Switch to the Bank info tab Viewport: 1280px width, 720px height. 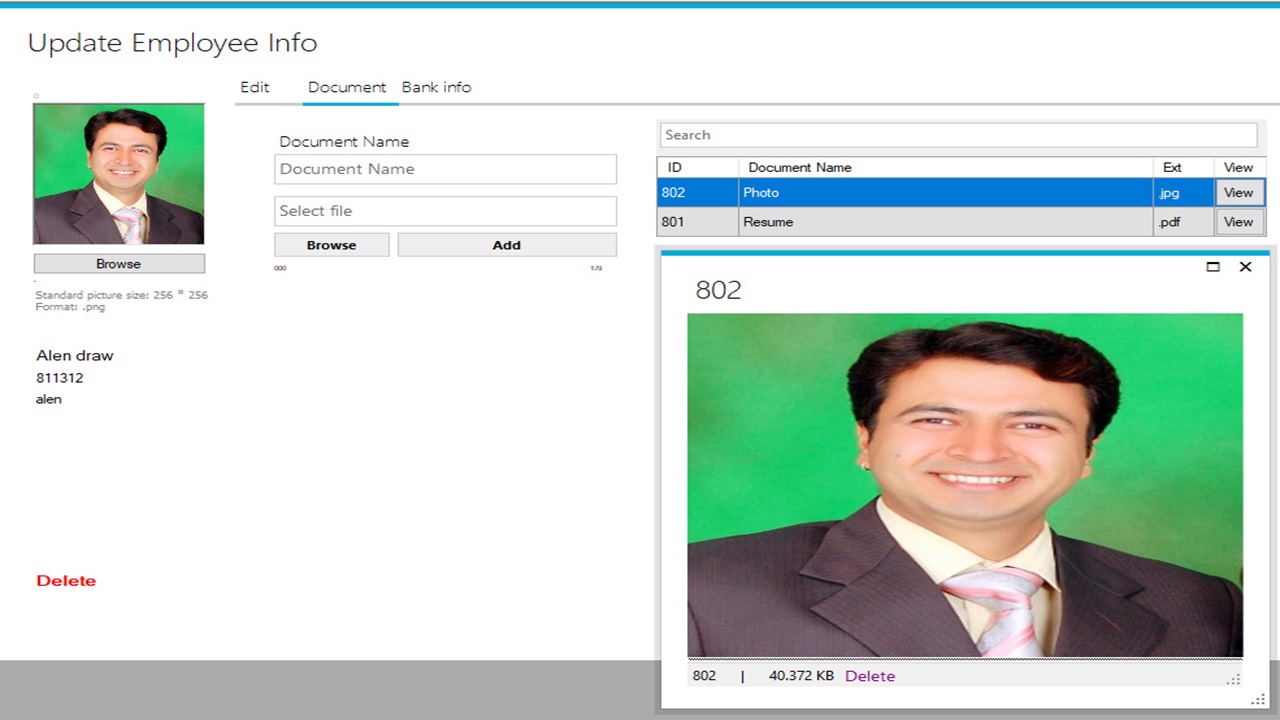coord(436,87)
